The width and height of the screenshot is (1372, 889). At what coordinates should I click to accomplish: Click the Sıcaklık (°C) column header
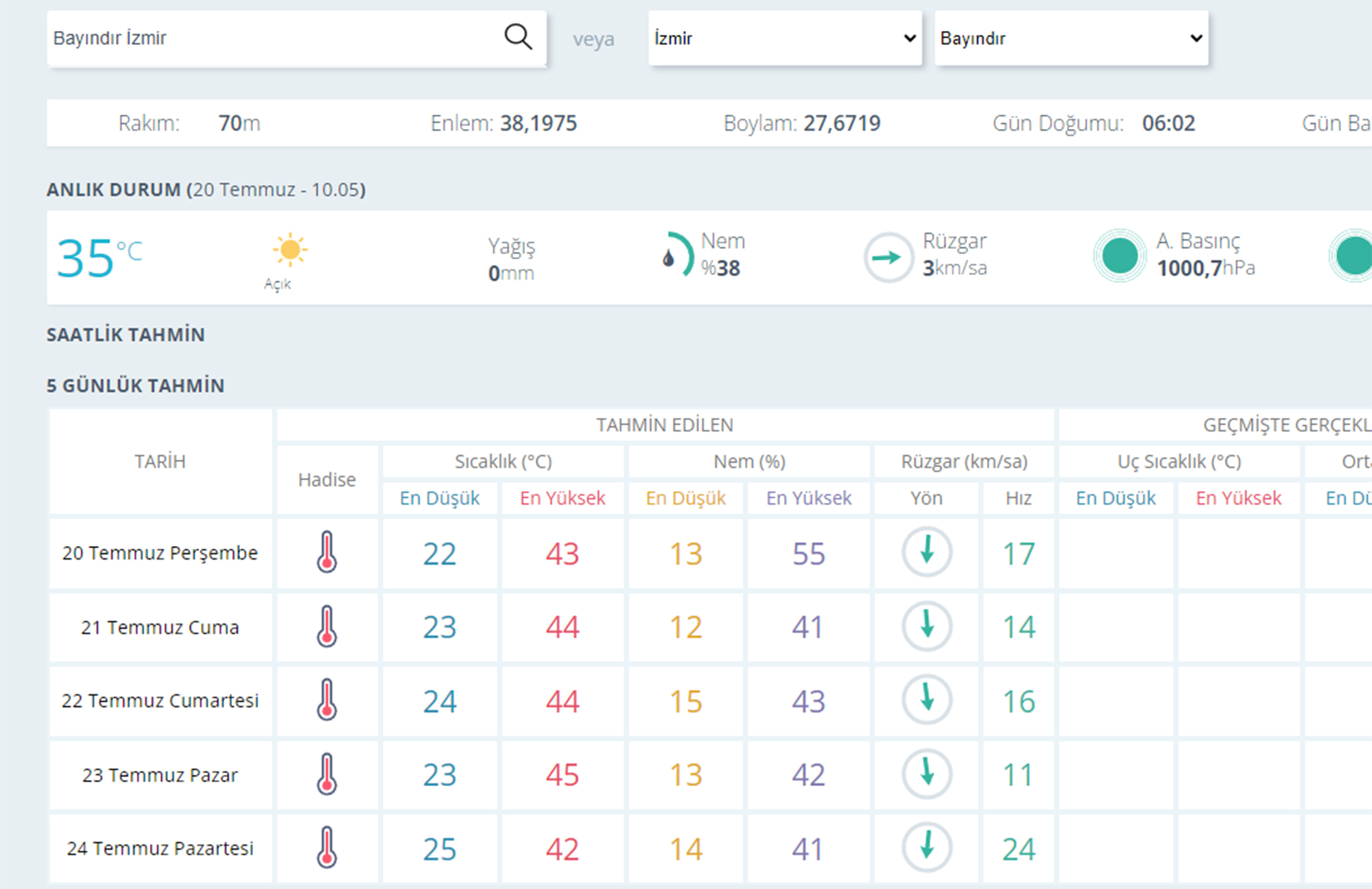coord(503,462)
